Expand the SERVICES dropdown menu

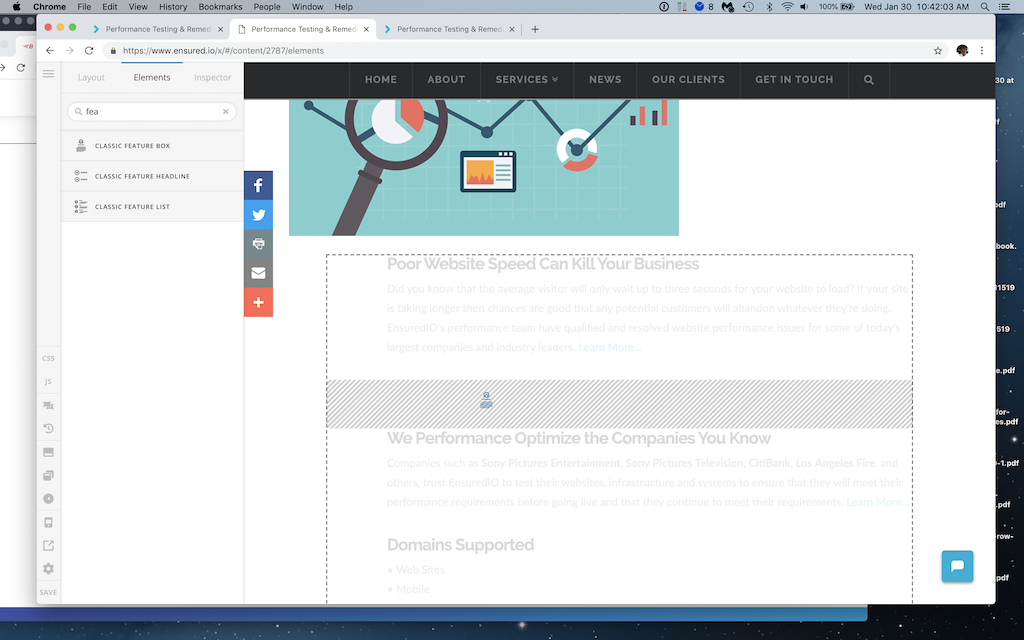pyautogui.click(x=526, y=80)
